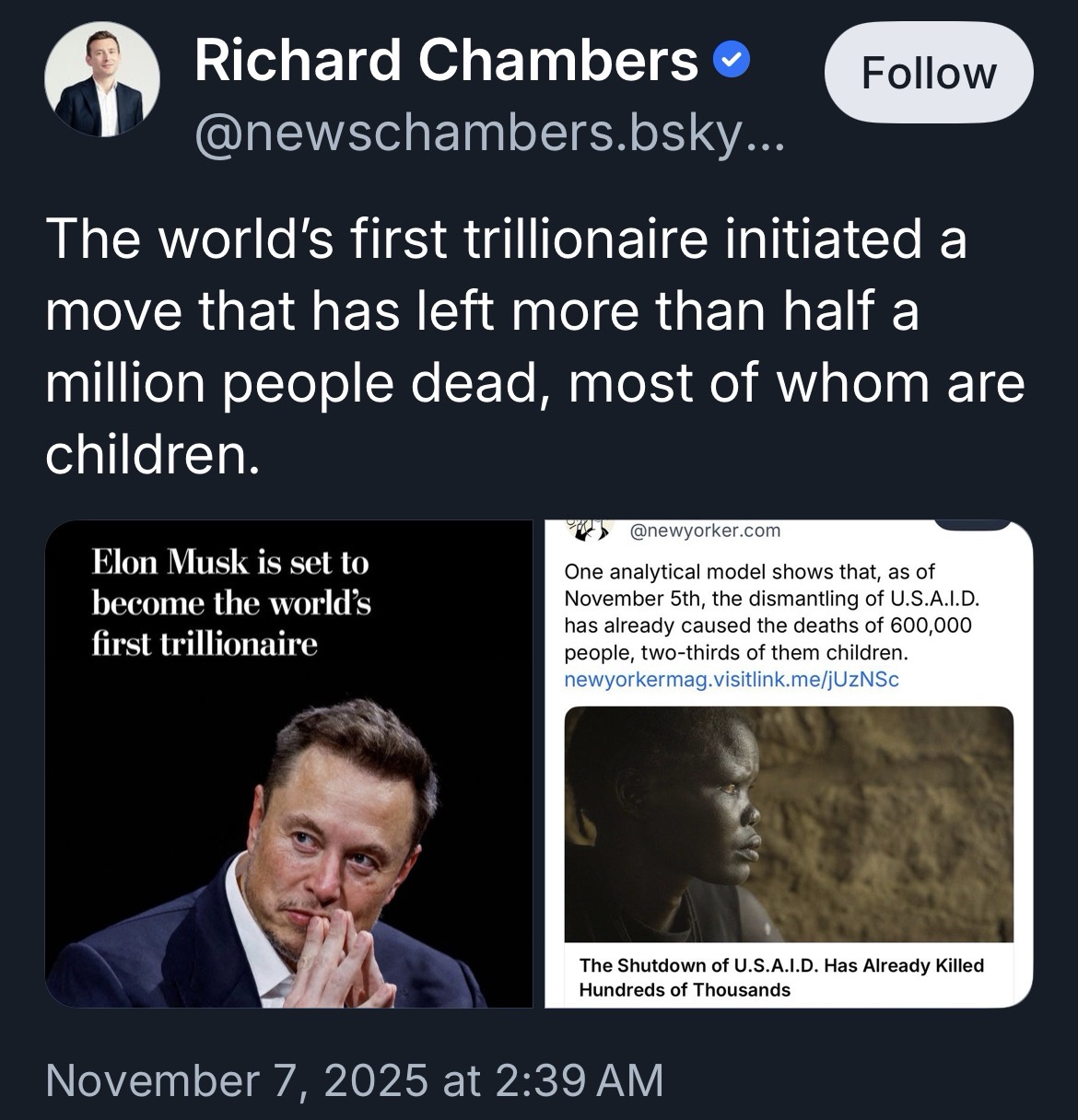Click the 2:39 AM time stamp
Viewport: 1078px width, 1120px height.
click(579, 1079)
